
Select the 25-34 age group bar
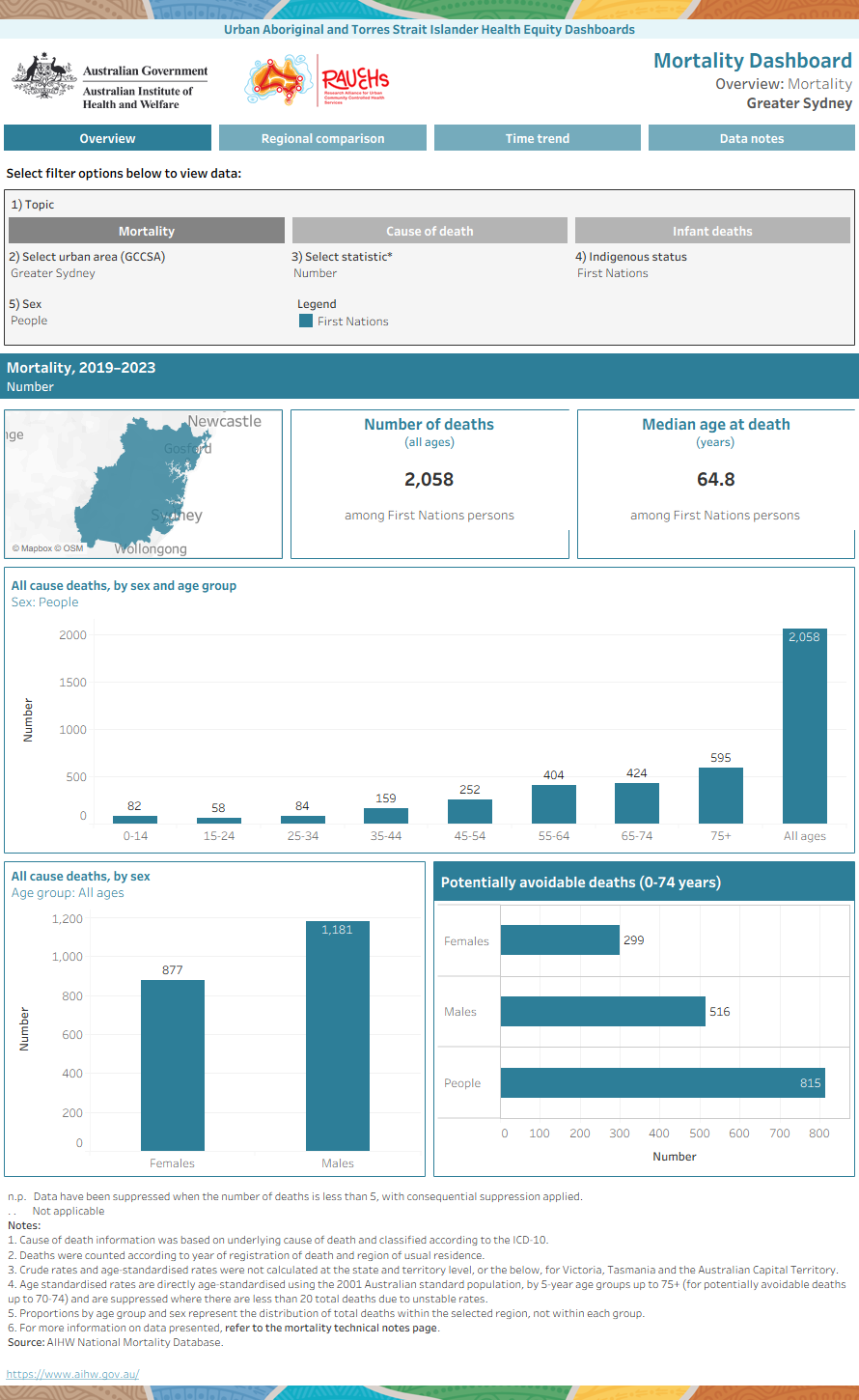(x=303, y=820)
